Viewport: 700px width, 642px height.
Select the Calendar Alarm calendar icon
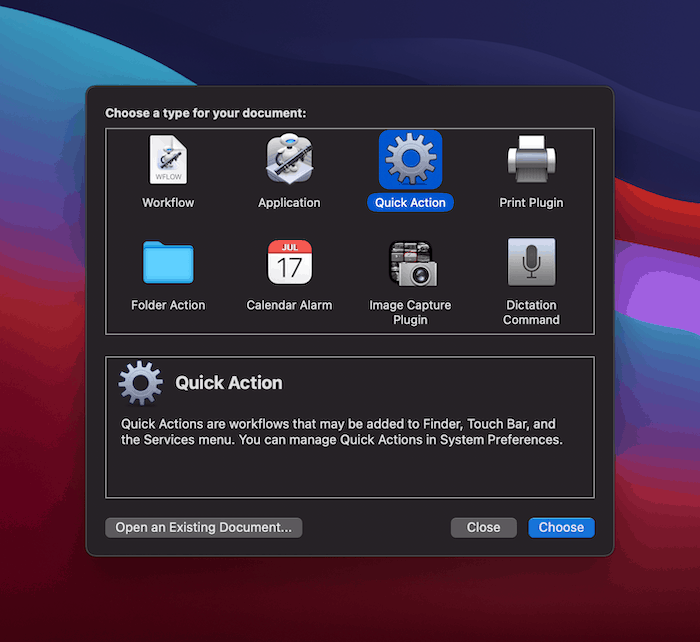point(289,262)
